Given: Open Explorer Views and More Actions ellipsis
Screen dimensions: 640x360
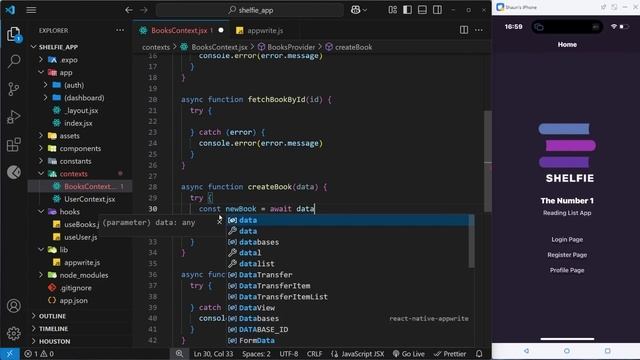Looking at the screenshot, I should click(x=120, y=30).
